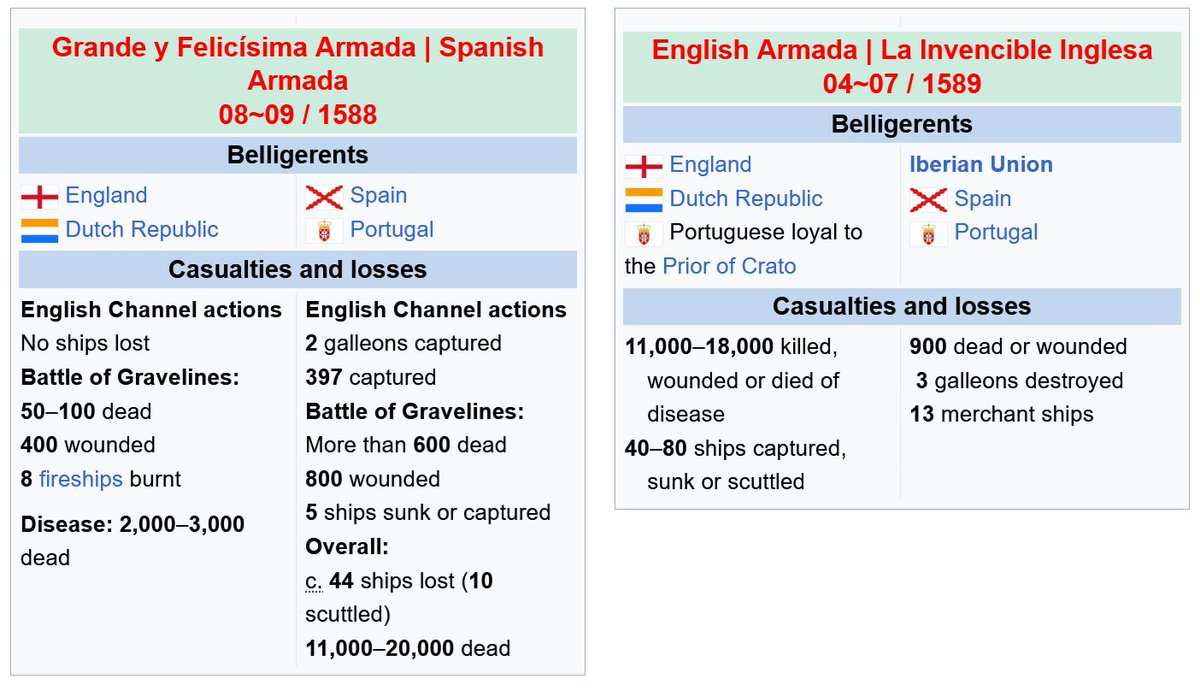This screenshot has height=691, width=1200.
Task: Open England link in English Armada box
Action: click(x=710, y=164)
